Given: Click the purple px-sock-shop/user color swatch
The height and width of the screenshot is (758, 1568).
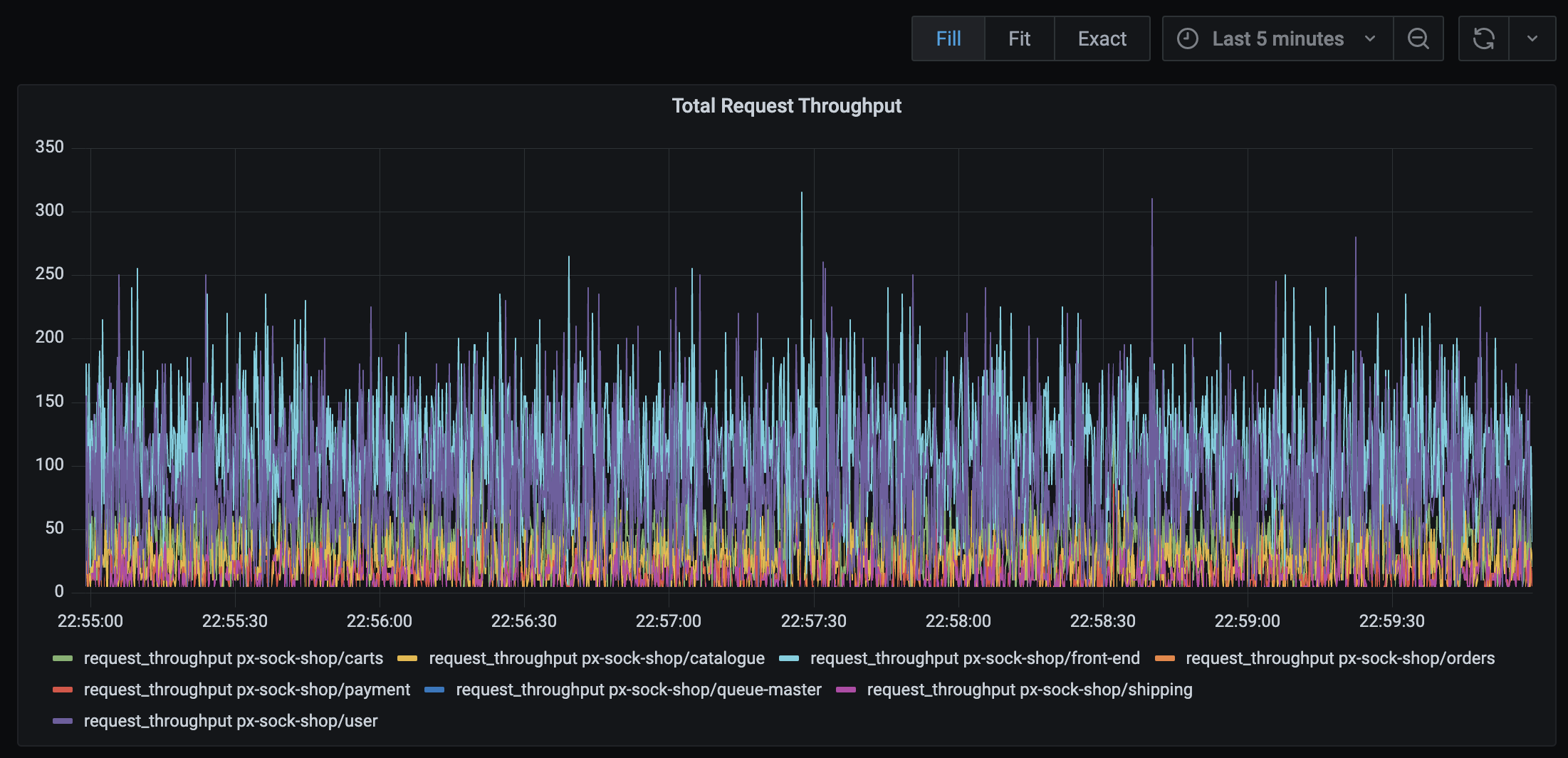Looking at the screenshot, I should (x=63, y=721).
